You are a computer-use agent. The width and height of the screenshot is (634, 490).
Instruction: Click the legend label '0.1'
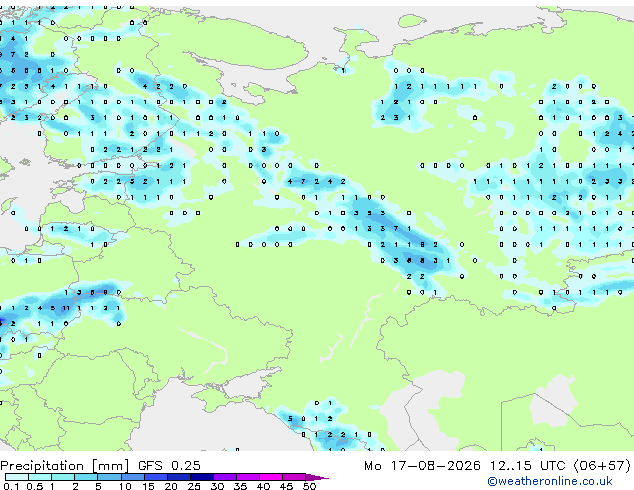[11, 486]
